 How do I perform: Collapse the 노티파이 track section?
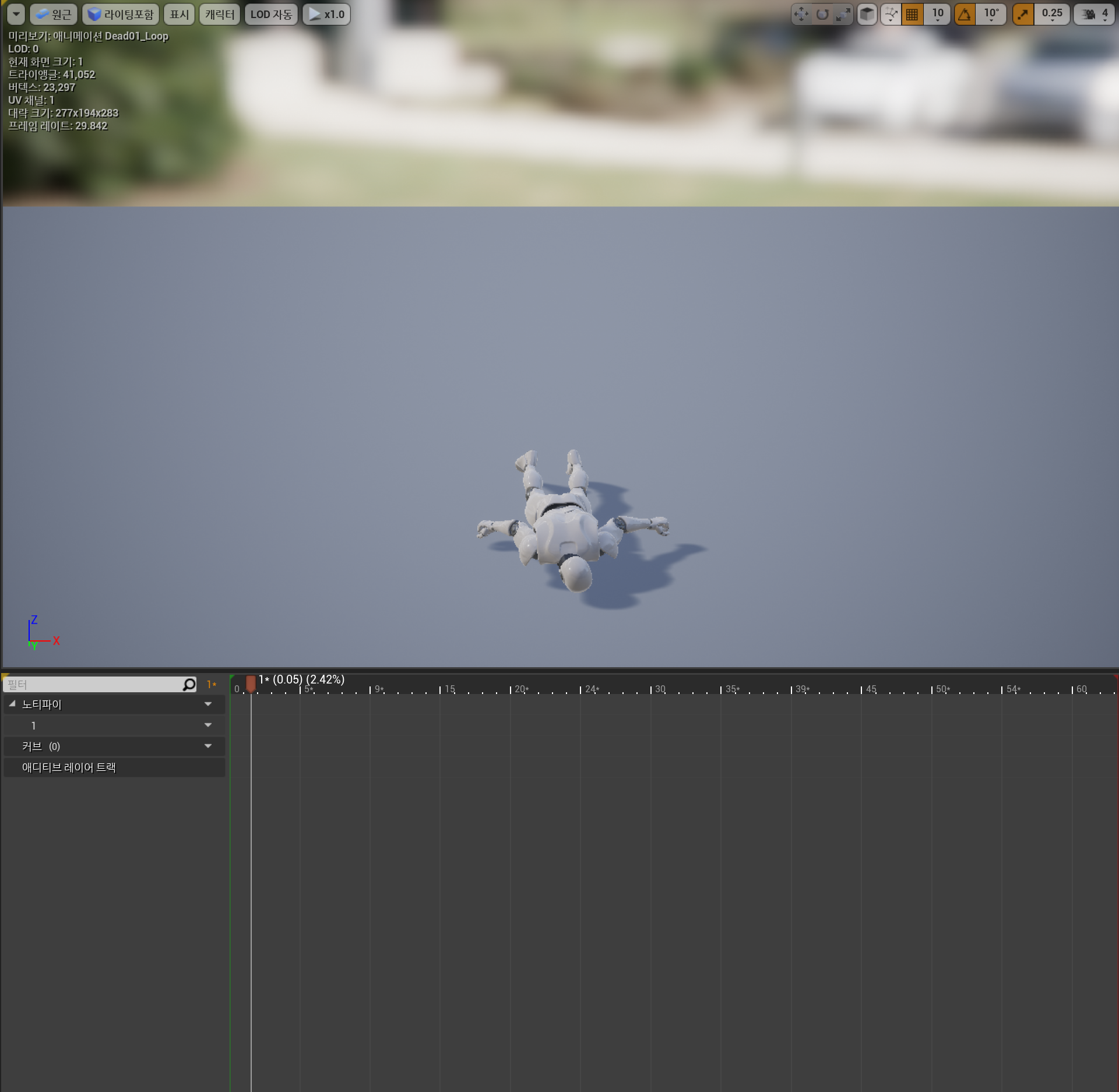(x=12, y=704)
